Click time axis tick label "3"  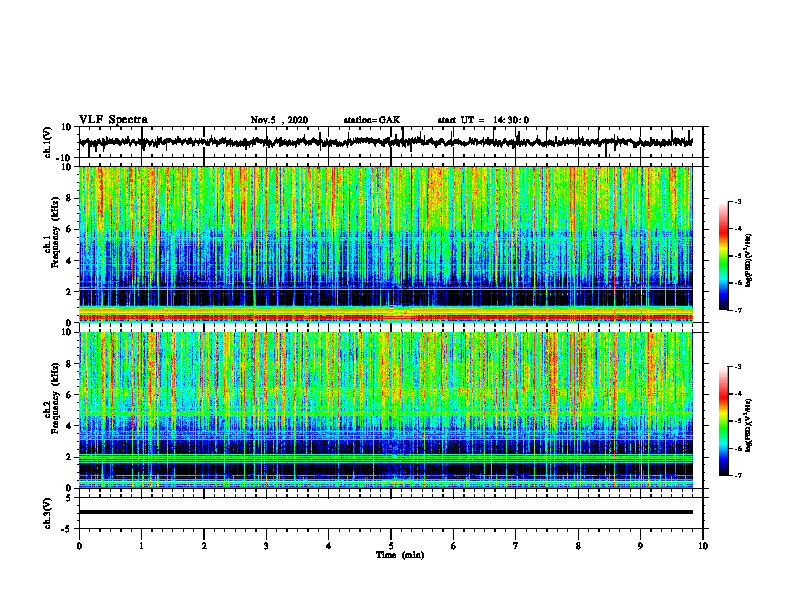pos(266,546)
